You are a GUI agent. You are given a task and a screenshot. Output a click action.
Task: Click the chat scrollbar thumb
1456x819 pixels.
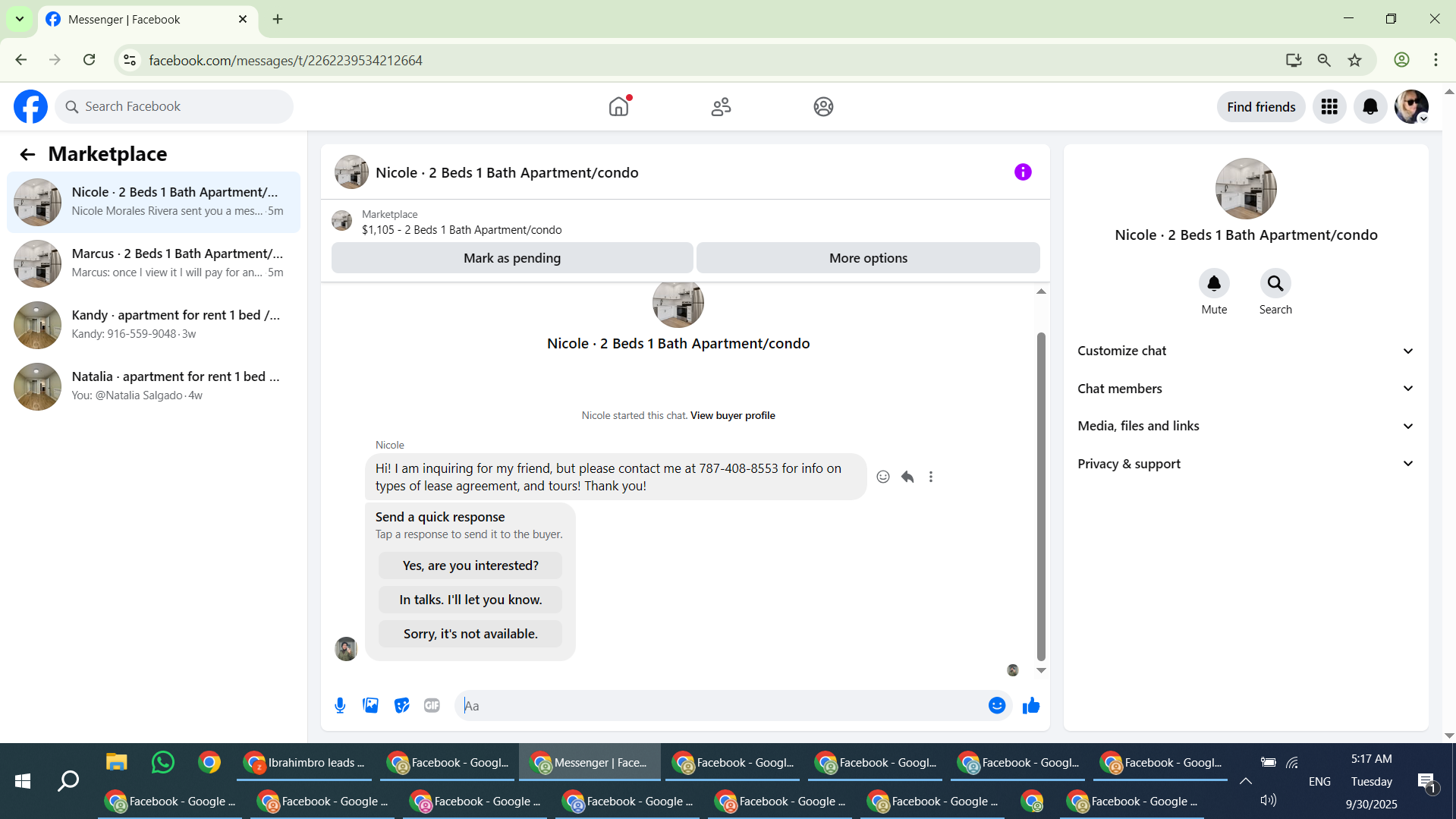1041,496
